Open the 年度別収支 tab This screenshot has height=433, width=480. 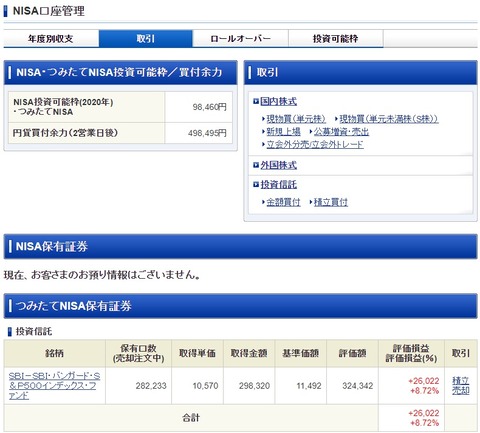coord(51,39)
